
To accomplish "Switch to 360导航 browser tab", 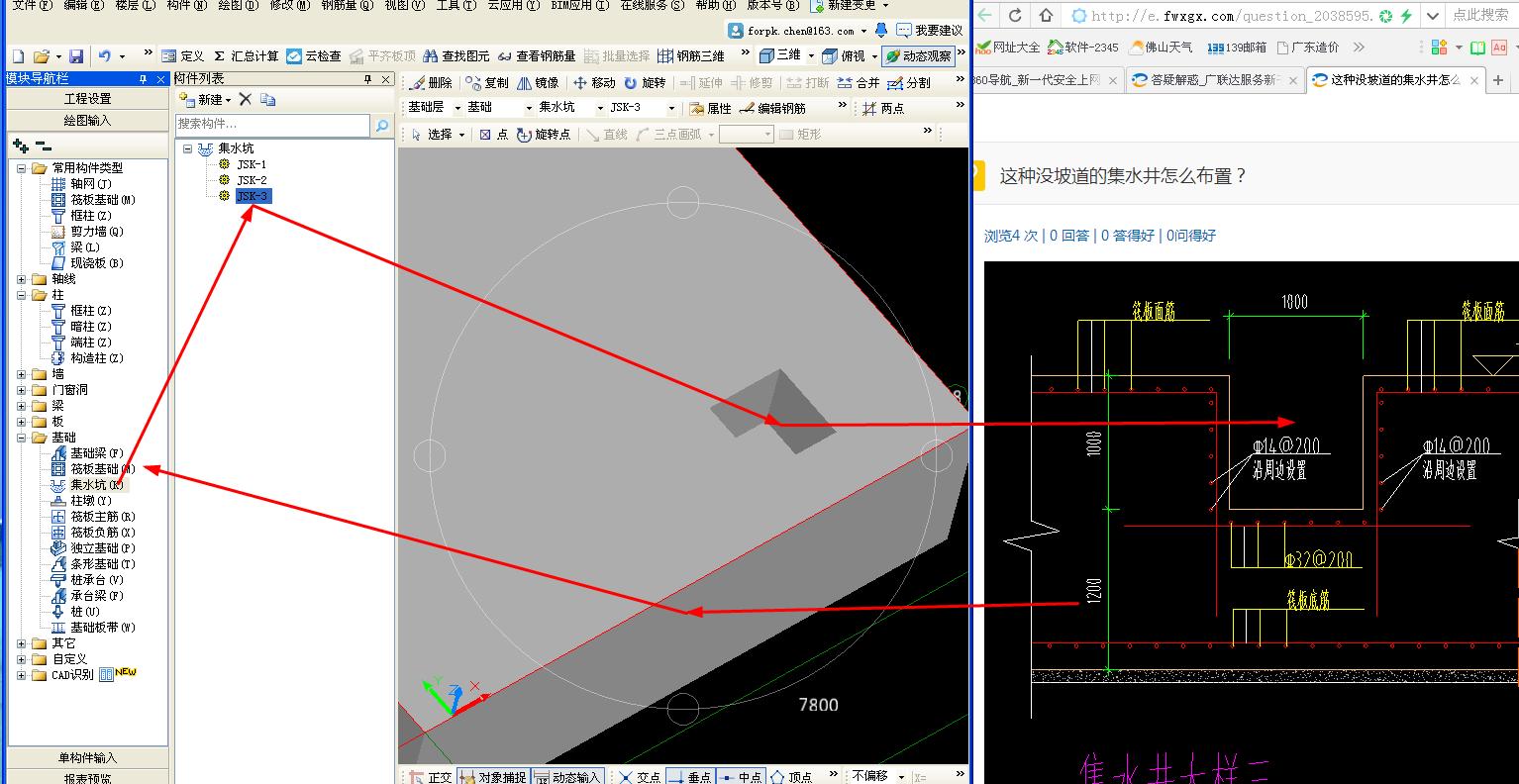I will [1047, 80].
